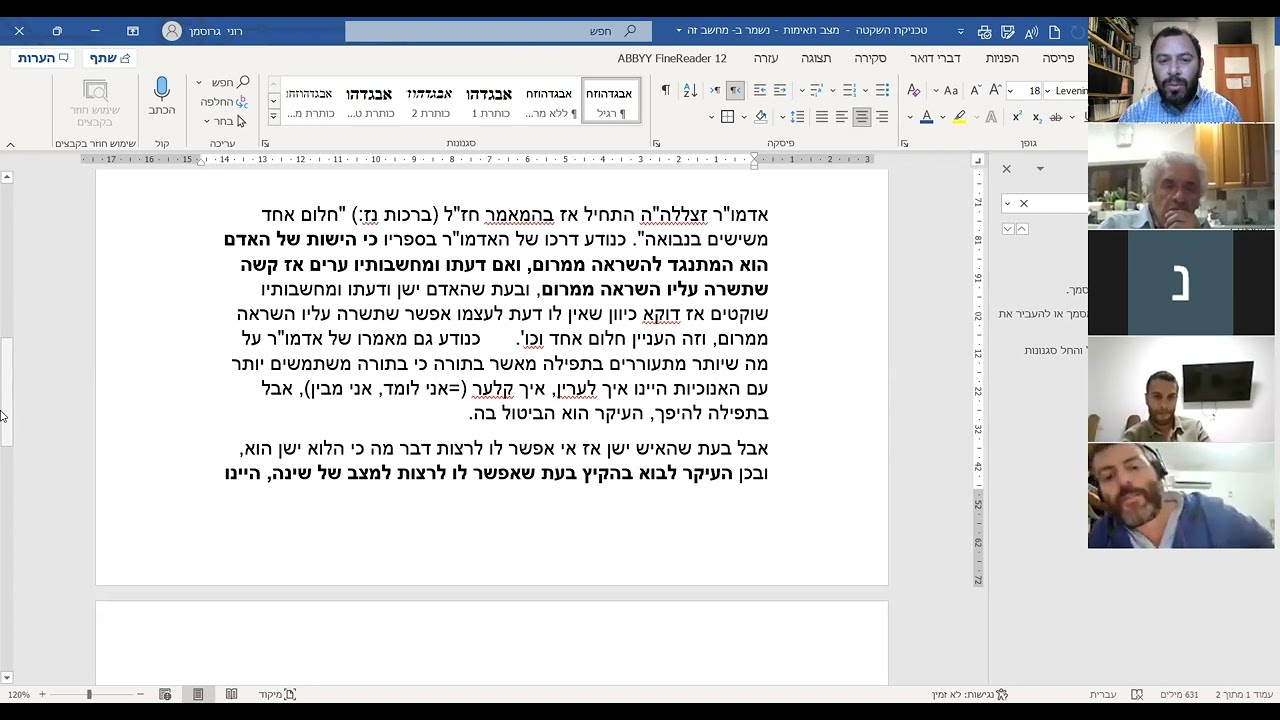Click the shading paint bucket
The image size is (1280, 720).
tap(760, 117)
